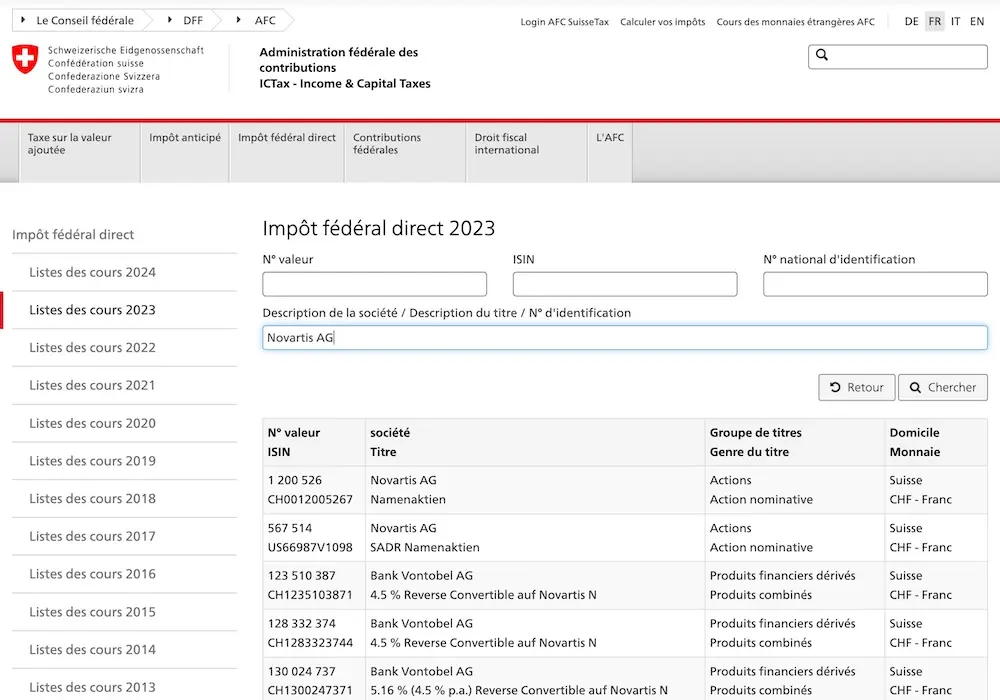Open the Calculer vos impôts link
The image size is (1000, 700).
[662, 22]
